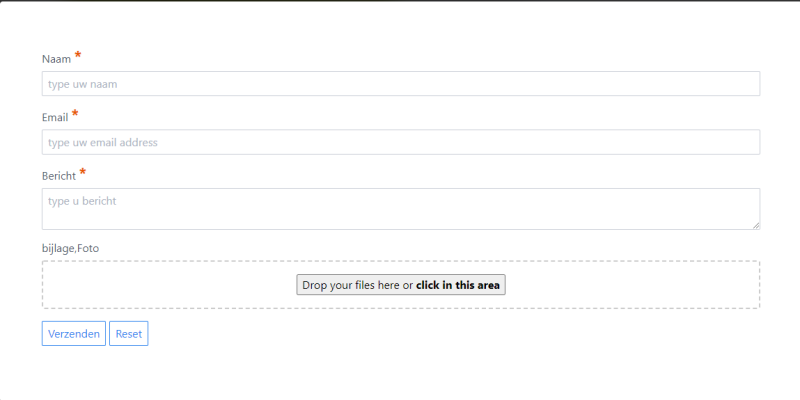Focus the Email address input field
This screenshot has width=800, height=400.
tap(400, 142)
